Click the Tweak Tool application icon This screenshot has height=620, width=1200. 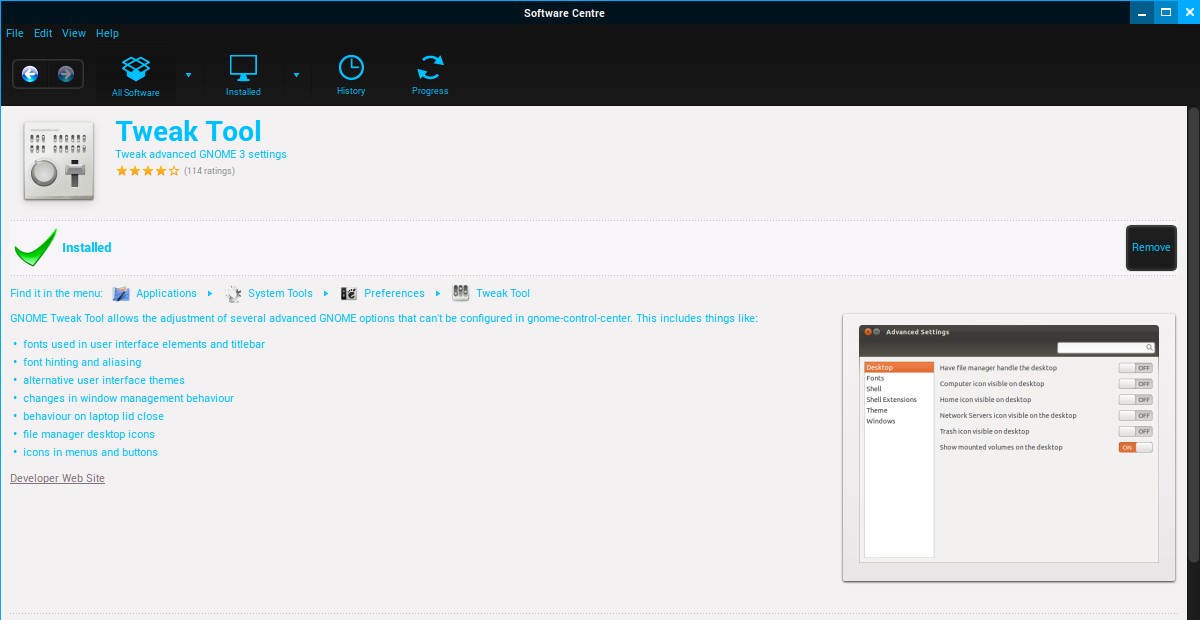click(59, 160)
